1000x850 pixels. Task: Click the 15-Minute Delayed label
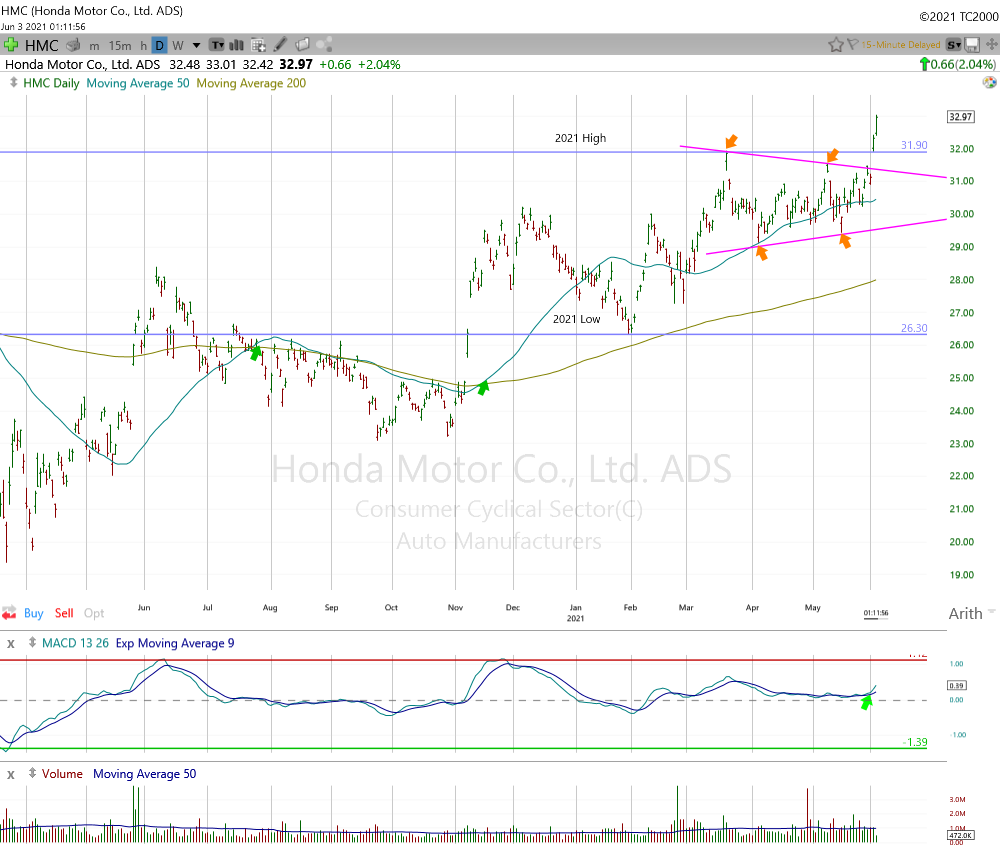click(901, 45)
